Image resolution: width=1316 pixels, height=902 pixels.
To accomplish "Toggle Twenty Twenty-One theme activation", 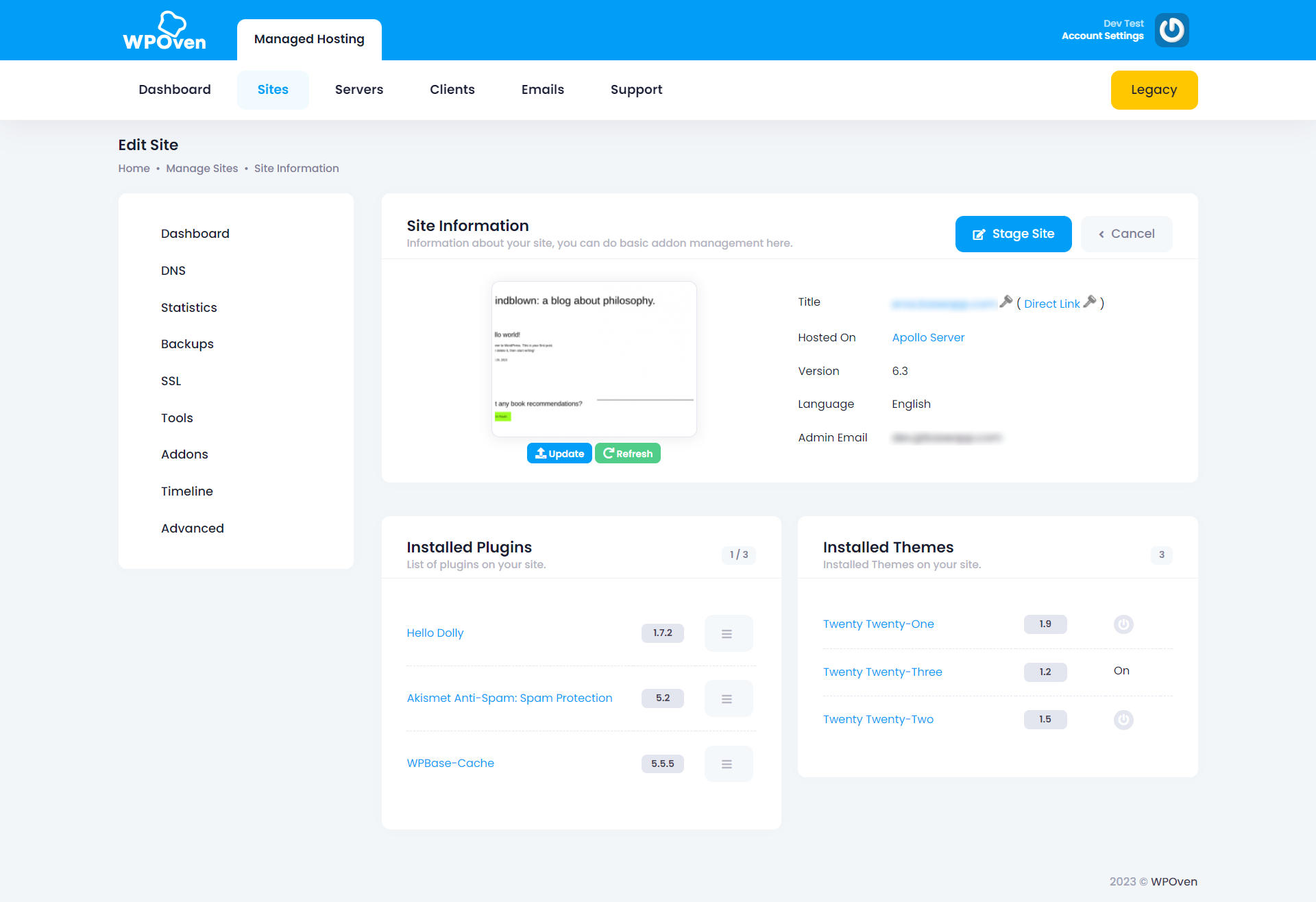I will click(1123, 623).
